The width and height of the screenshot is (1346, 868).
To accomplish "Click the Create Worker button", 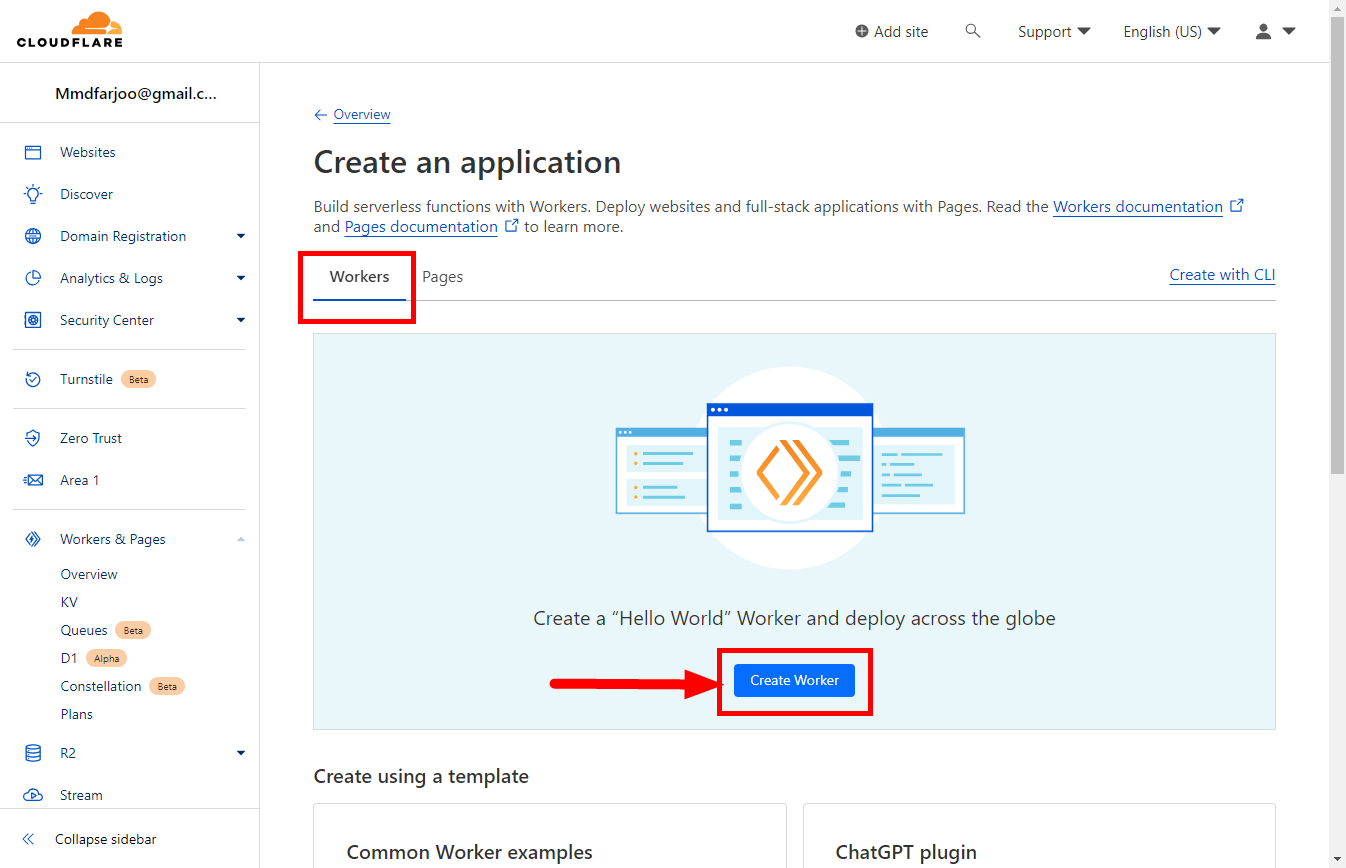I will point(795,680).
